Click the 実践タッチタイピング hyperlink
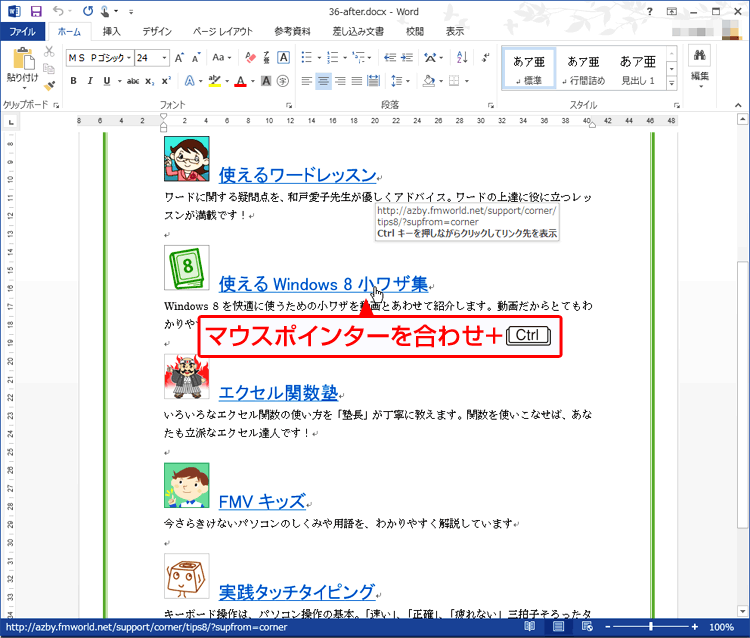750x638 pixels. 297,592
